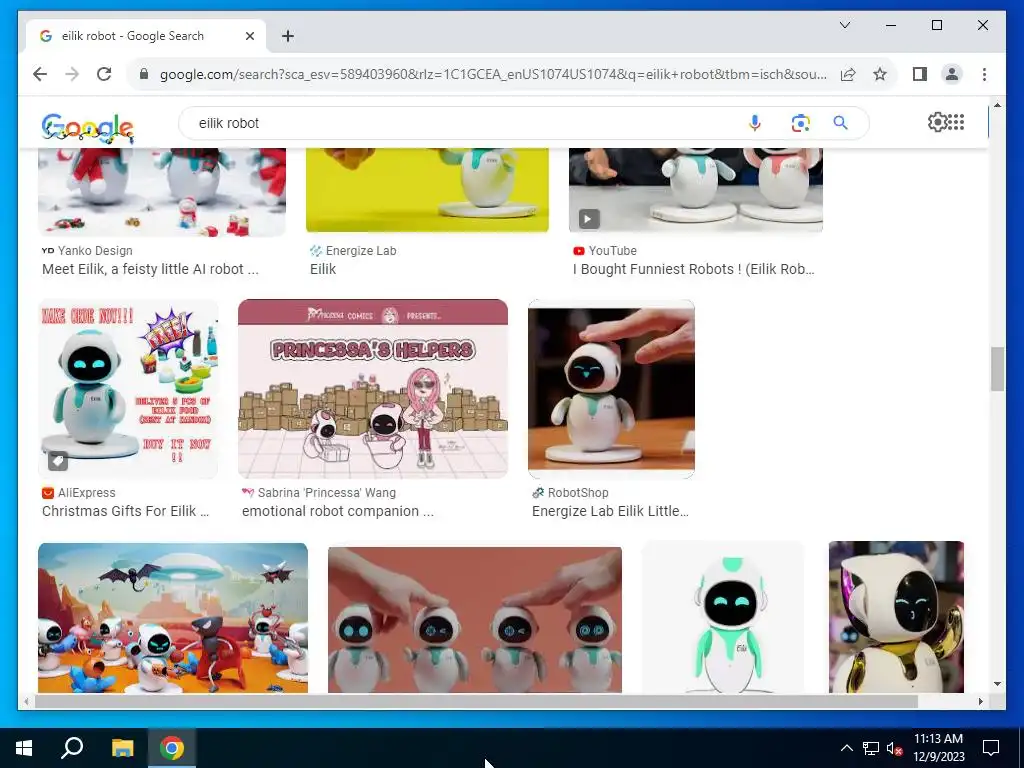
Task: Bookmark this tab with star icon
Action: tap(880, 74)
